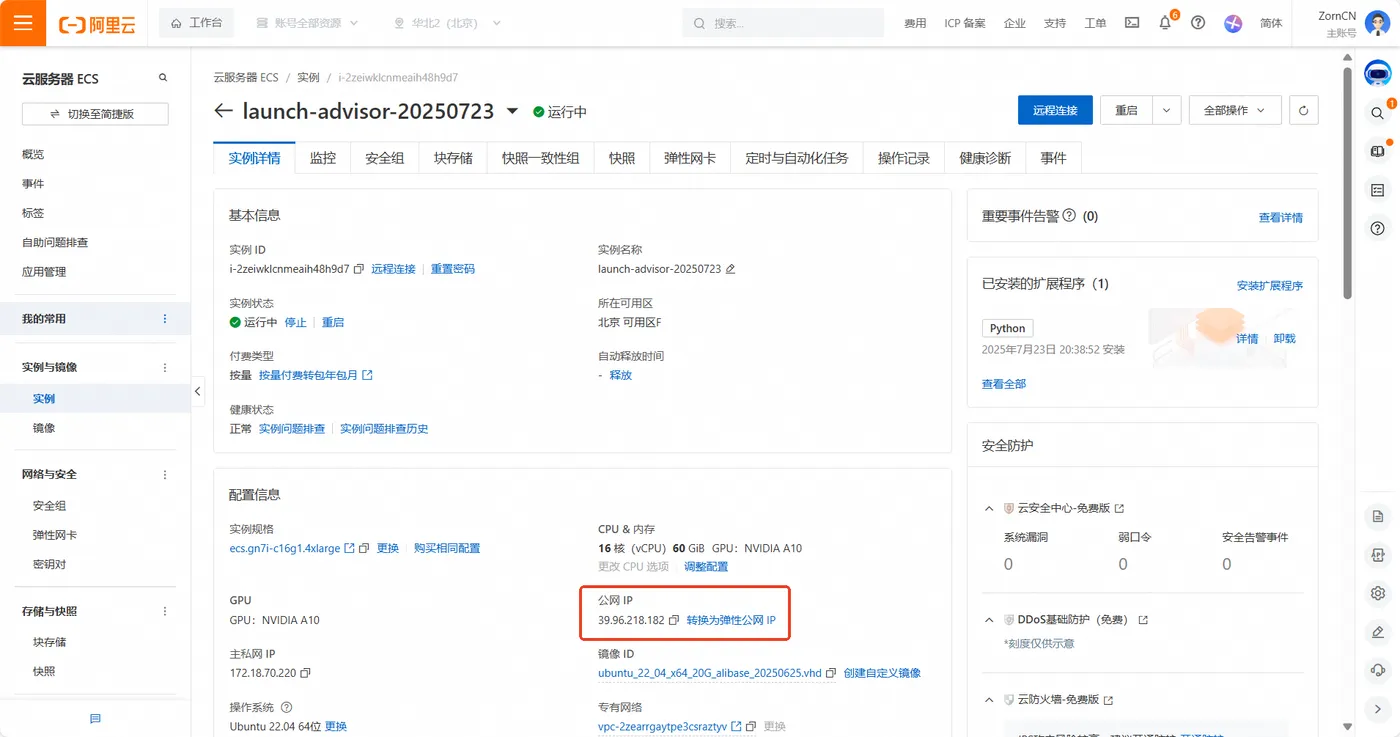Open right rail customer support headset
The width and height of the screenshot is (1400, 737).
tap(1378, 670)
